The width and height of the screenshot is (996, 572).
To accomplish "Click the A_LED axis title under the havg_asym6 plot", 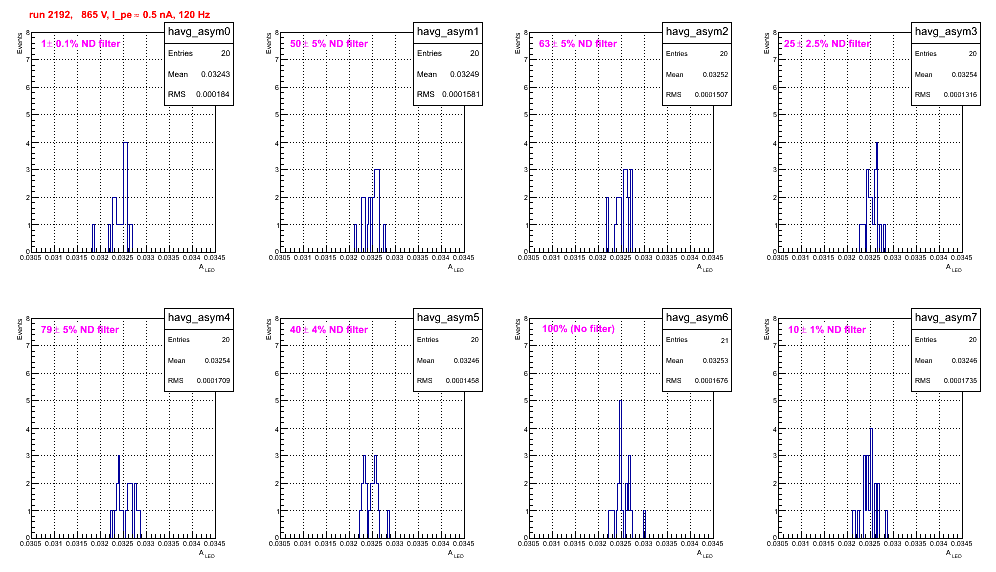I will (704, 554).
